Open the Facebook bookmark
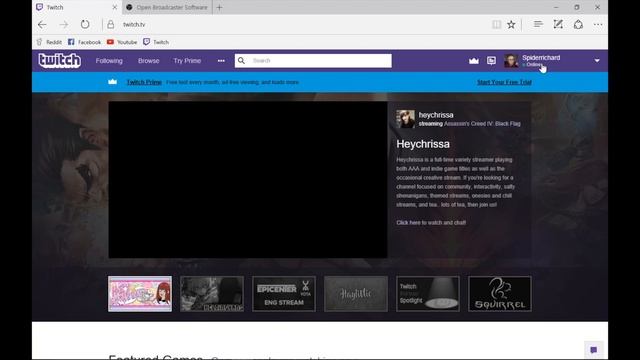This screenshot has height=360, width=640. pyautogui.click(x=84, y=42)
